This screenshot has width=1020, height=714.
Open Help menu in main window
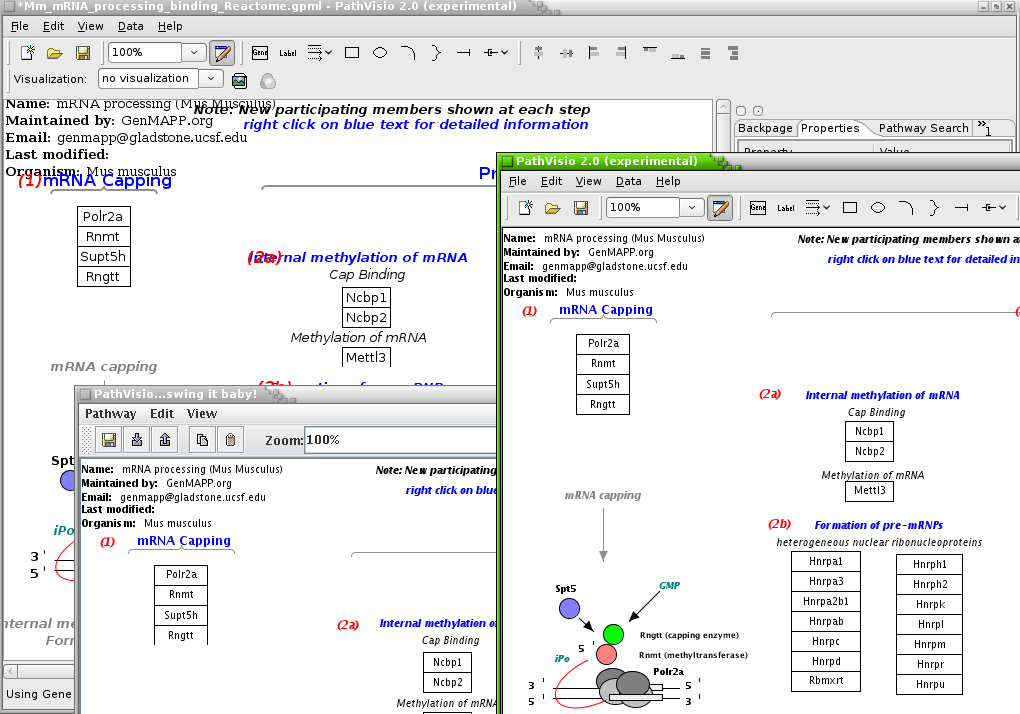tap(170, 26)
